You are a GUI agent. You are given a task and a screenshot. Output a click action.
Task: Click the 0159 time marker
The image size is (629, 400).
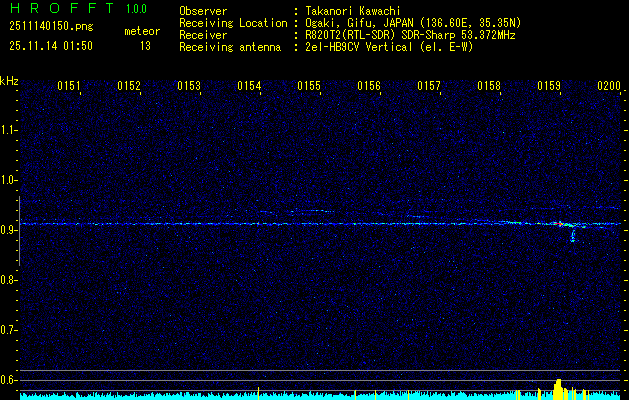click(549, 86)
